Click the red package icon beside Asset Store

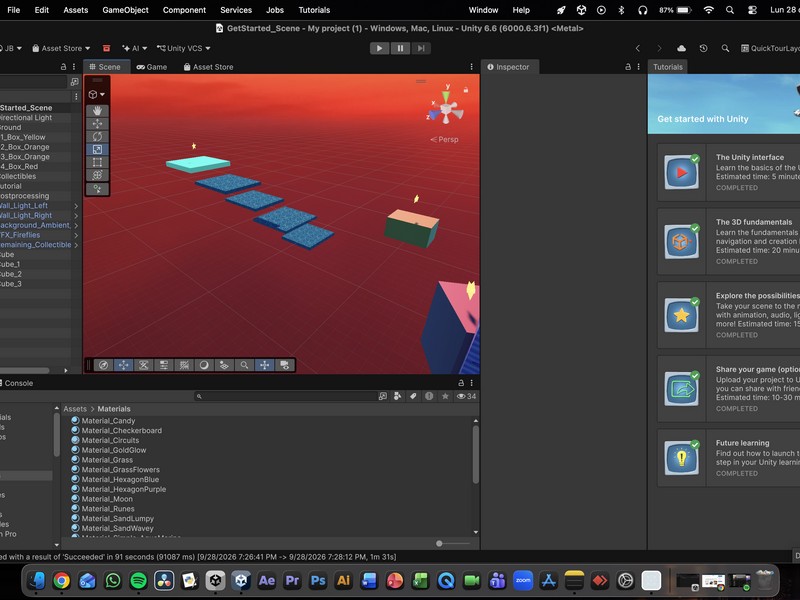[107, 48]
